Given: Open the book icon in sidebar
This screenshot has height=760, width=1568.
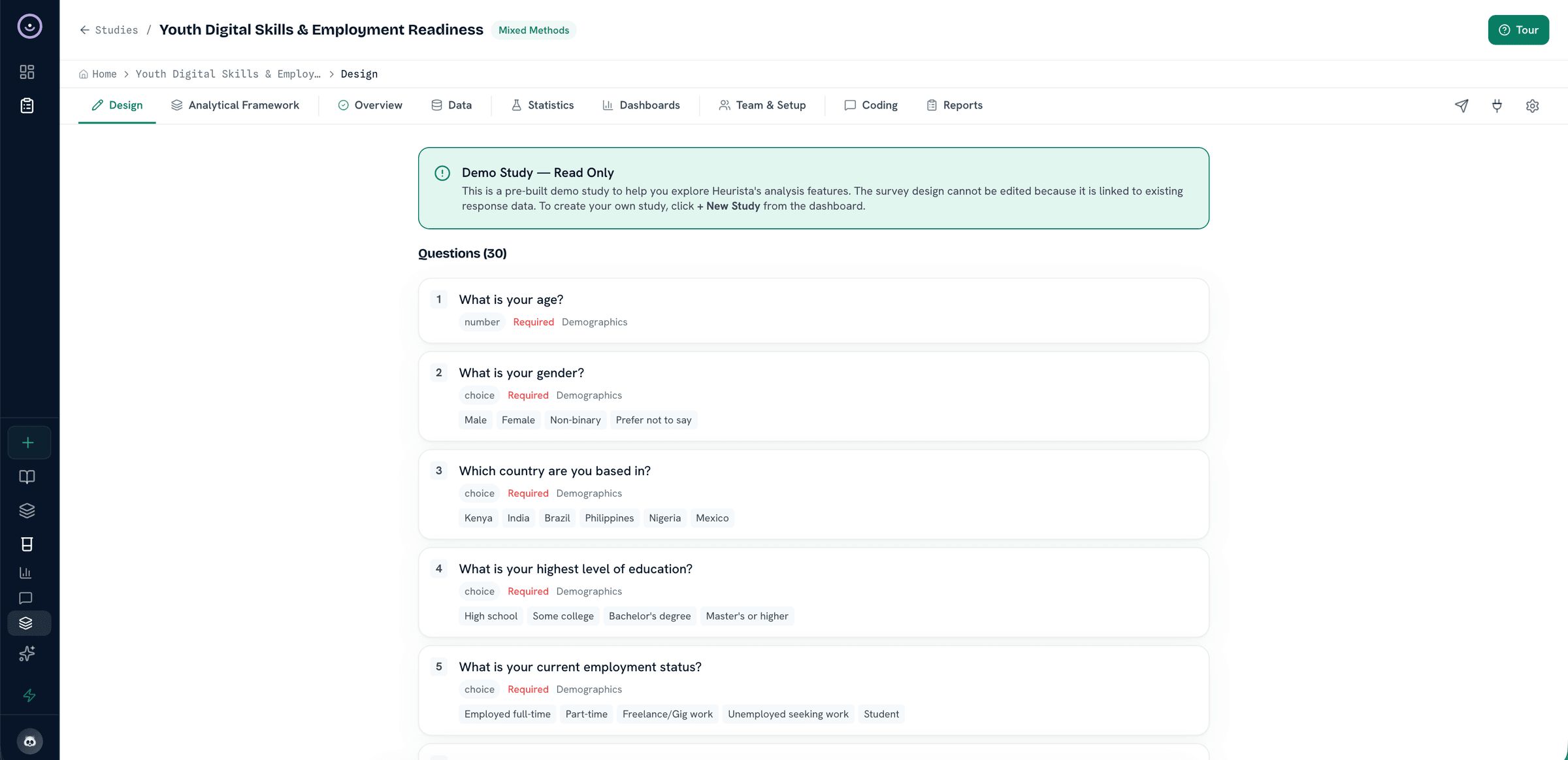Looking at the screenshot, I should [x=27, y=477].
